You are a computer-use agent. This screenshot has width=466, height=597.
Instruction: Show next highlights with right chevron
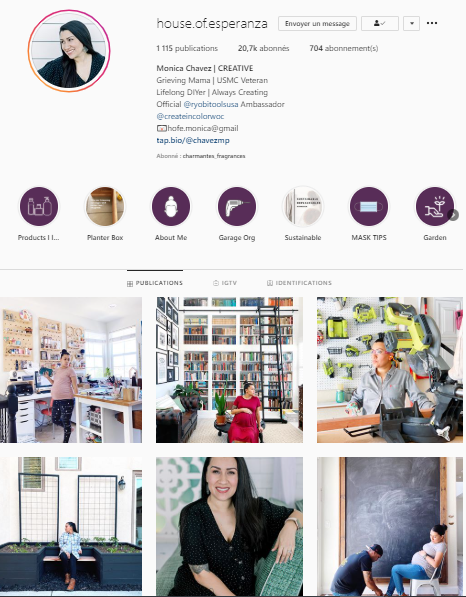coord(453,215)
